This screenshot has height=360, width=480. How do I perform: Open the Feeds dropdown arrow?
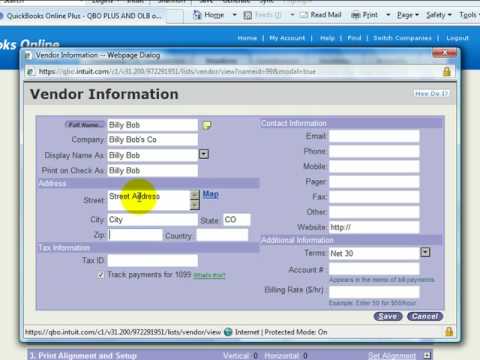(x=292, y=15)
